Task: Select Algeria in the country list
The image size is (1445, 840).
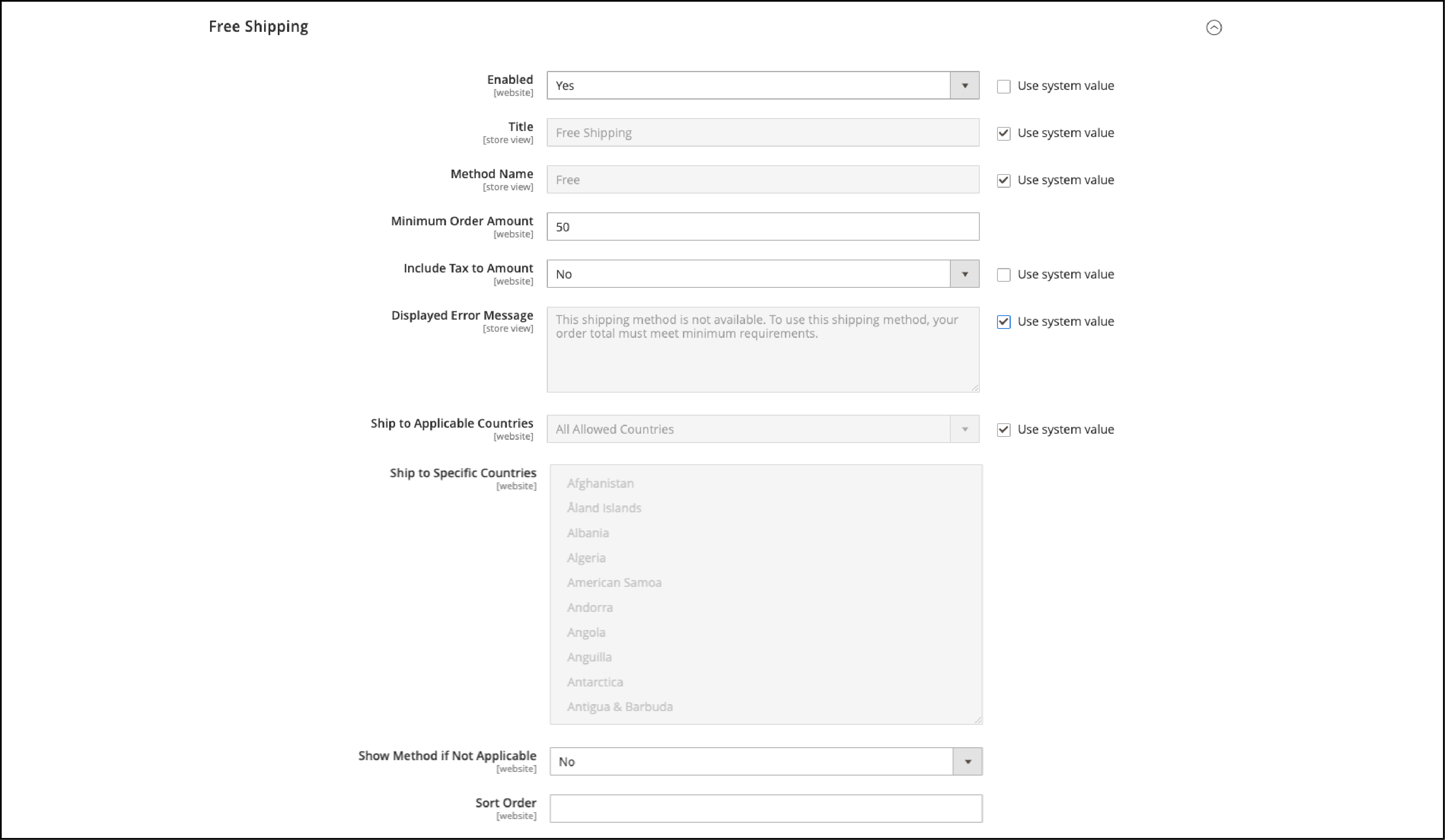Action: coord(586,558)
